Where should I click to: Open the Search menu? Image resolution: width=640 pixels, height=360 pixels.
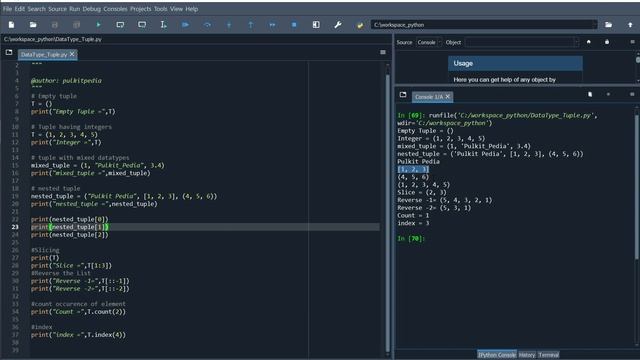[37, 9]
